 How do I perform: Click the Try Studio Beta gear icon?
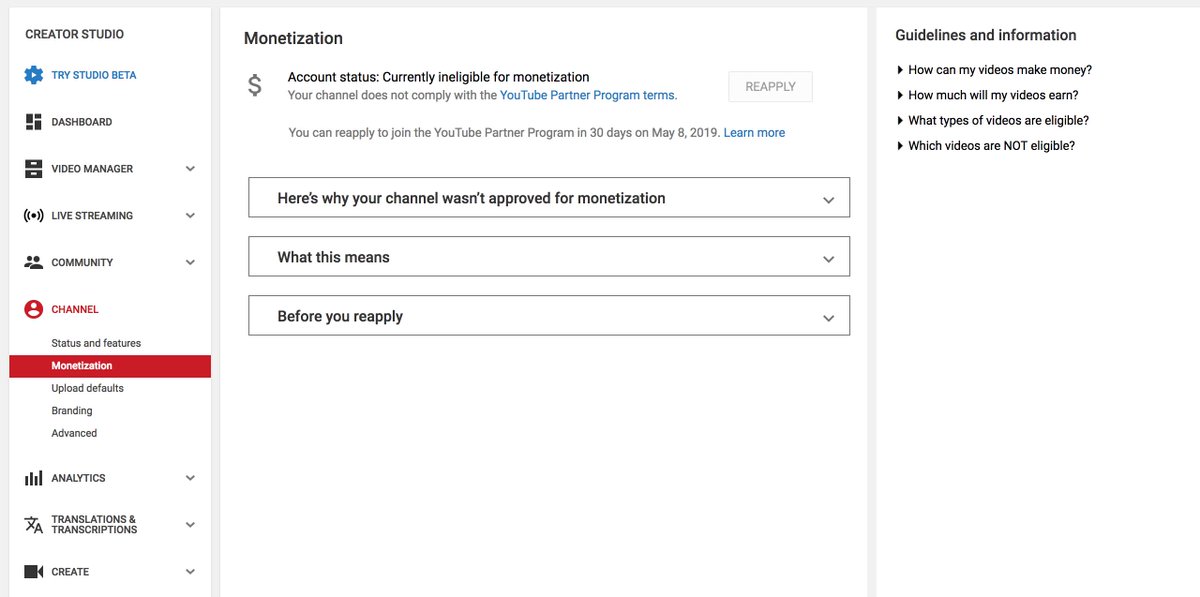pyautogui.click(x=34, y=75)
